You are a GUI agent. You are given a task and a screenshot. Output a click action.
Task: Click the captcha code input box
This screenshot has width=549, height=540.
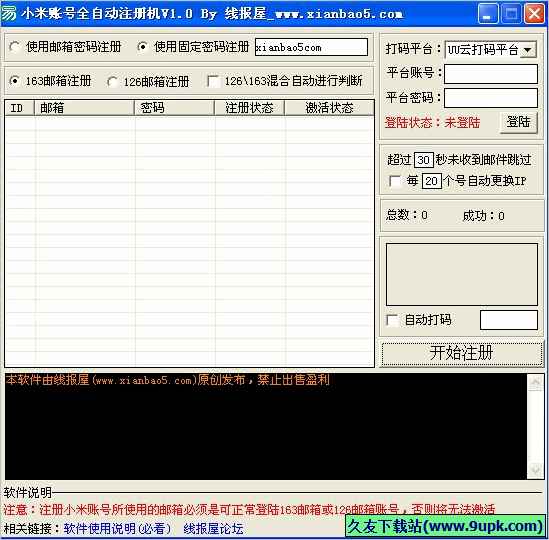click(509, 320)
